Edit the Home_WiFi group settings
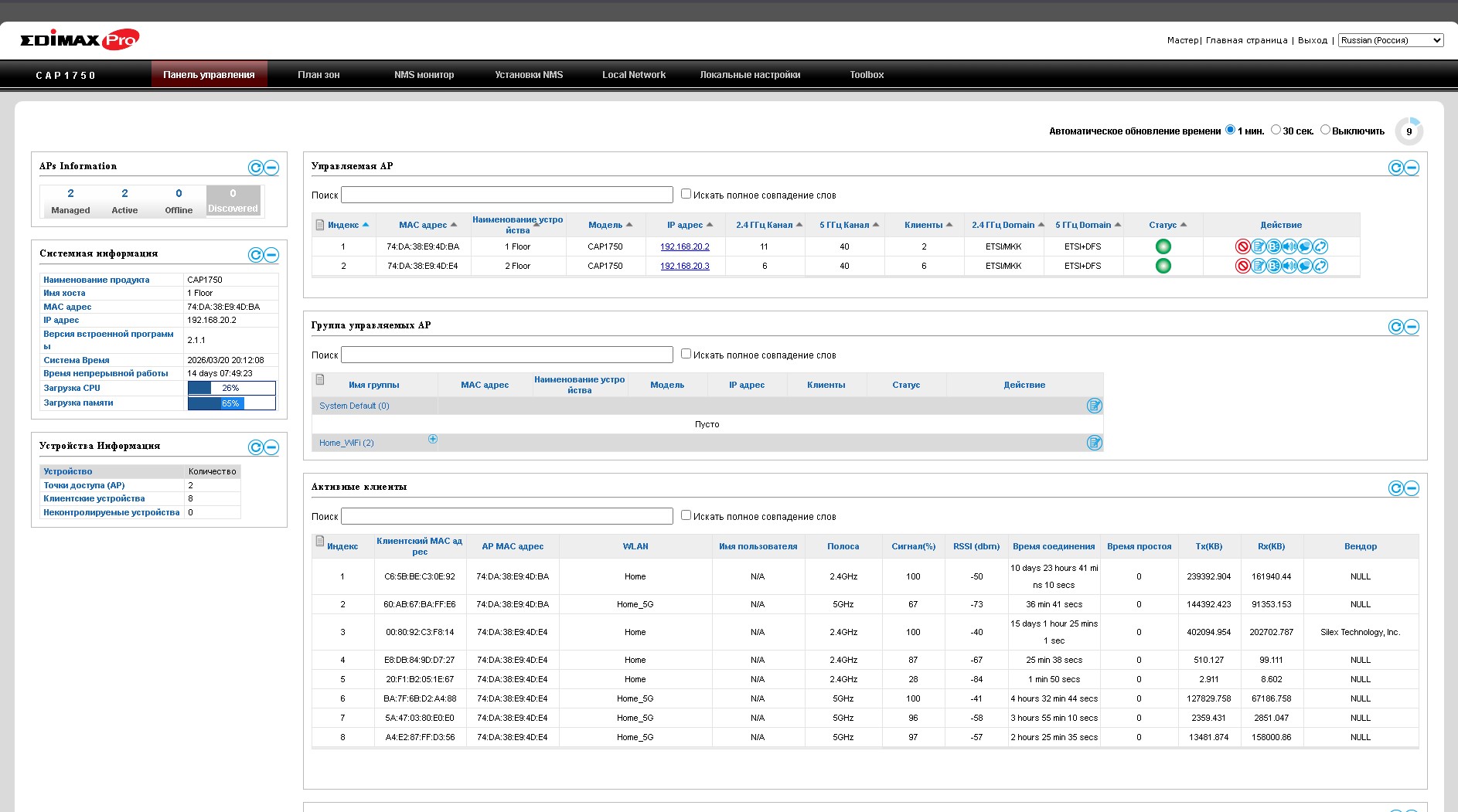The width and height of the screenshot is (1458, 812). coord(1094,443)
